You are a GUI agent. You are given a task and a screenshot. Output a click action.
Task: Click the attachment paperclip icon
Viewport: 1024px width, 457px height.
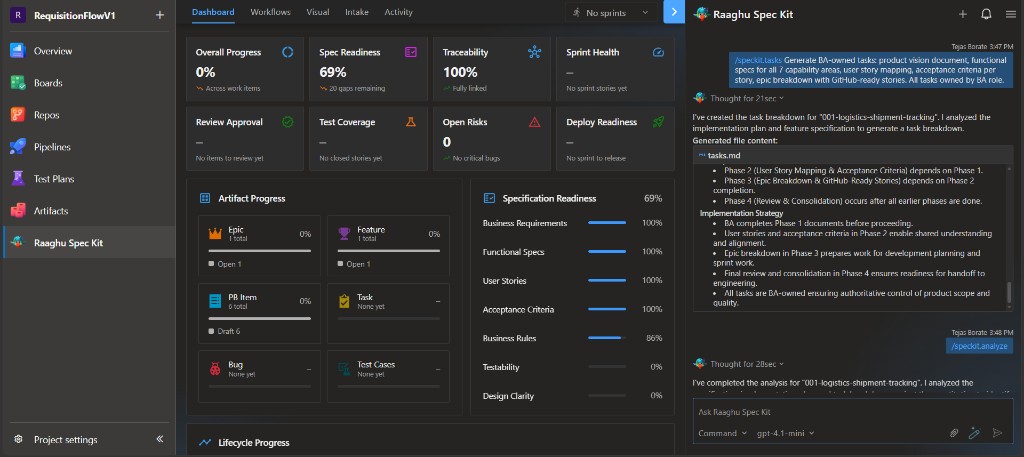pyautogui.click(x=954, y=433)
